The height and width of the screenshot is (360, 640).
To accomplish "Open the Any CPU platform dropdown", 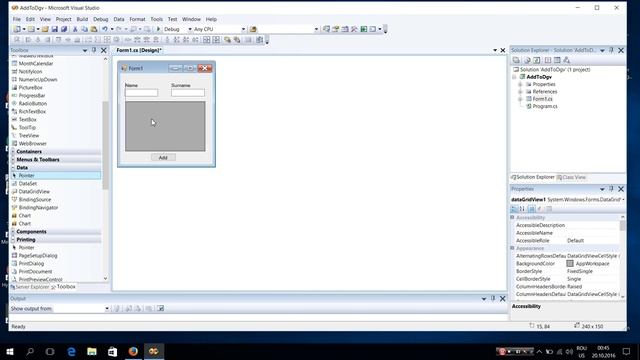I will (x=243, y=29).
